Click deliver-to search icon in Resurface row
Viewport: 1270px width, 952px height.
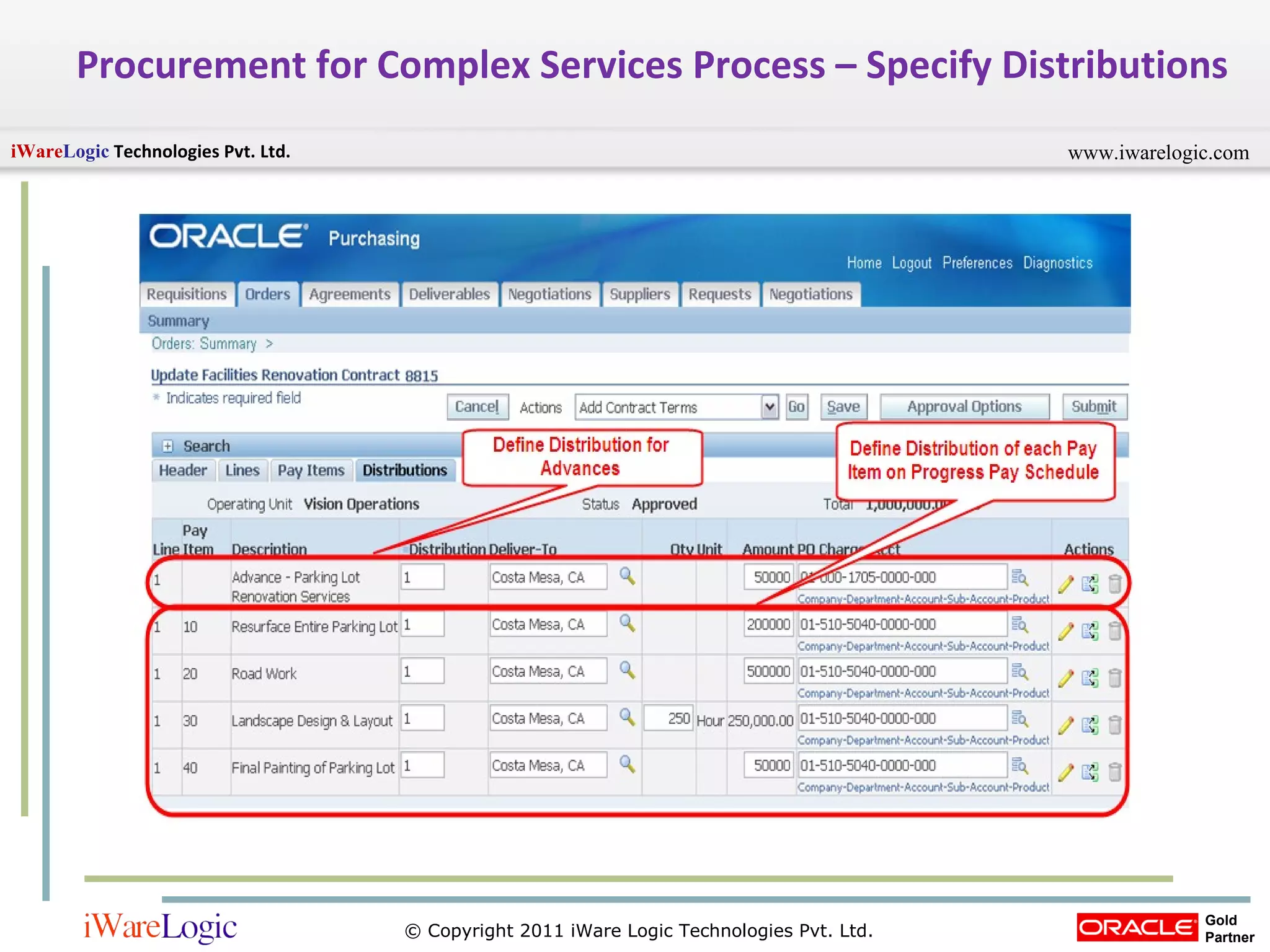(x=628, y=623)
